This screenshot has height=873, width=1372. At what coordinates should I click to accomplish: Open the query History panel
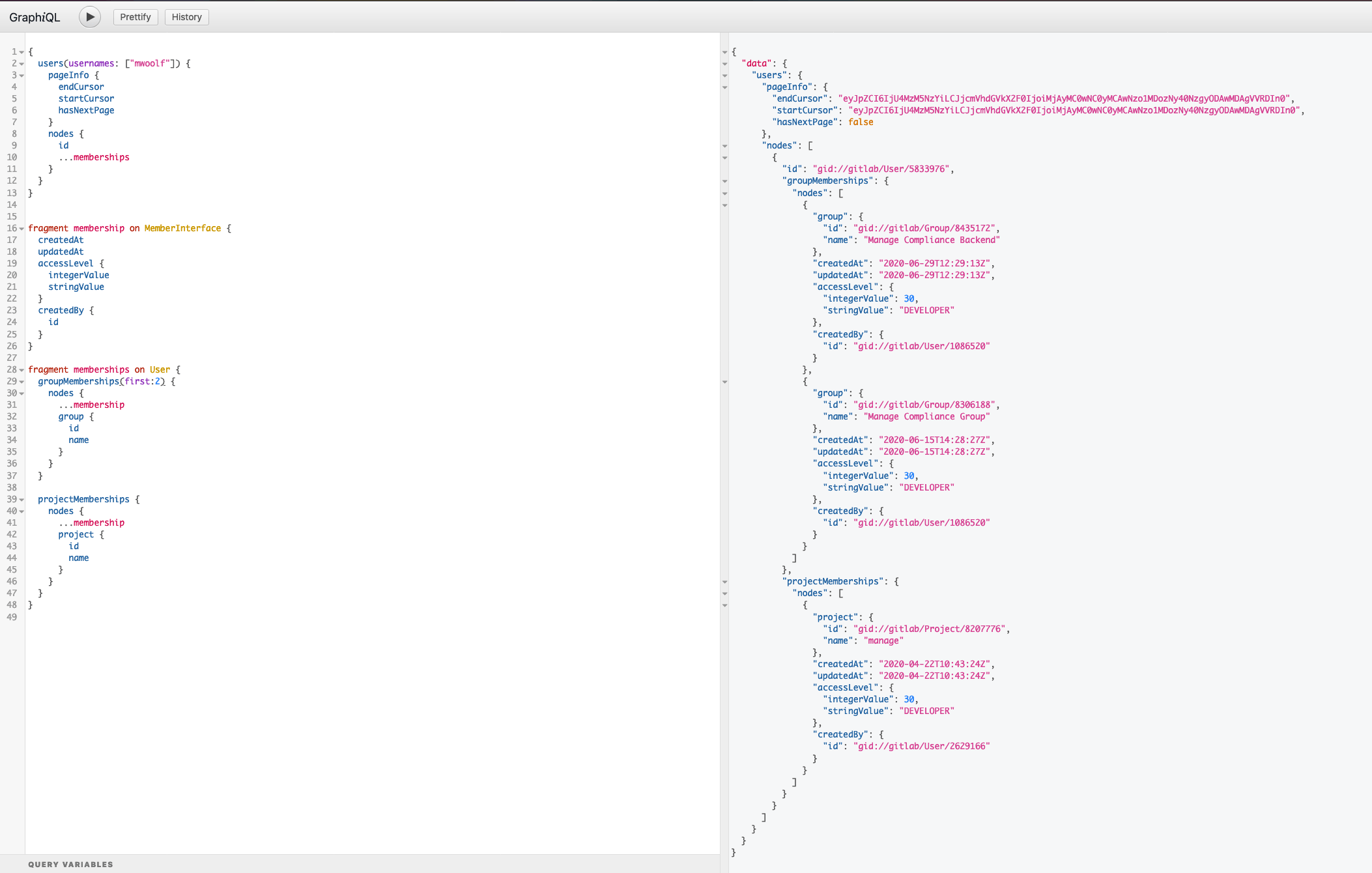point(186,17)
